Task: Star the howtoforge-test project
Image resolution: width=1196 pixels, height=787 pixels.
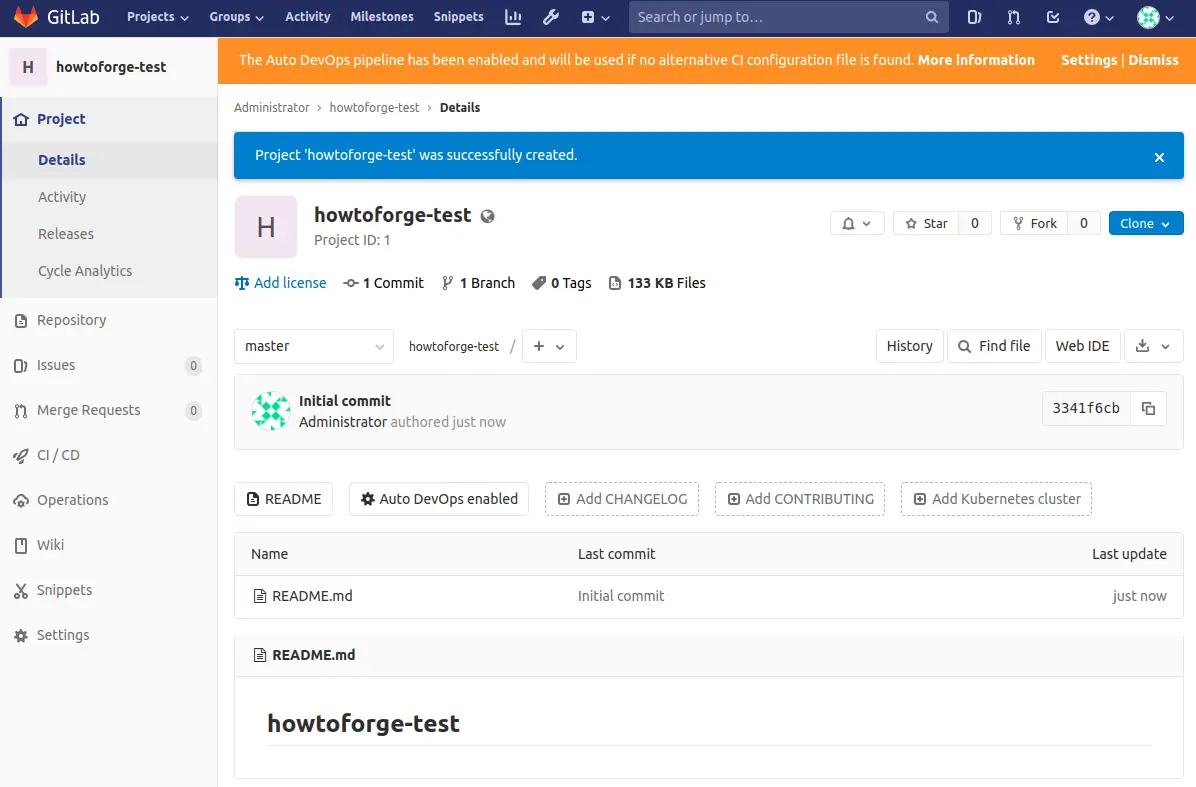Action: click(x=926, y=223)
